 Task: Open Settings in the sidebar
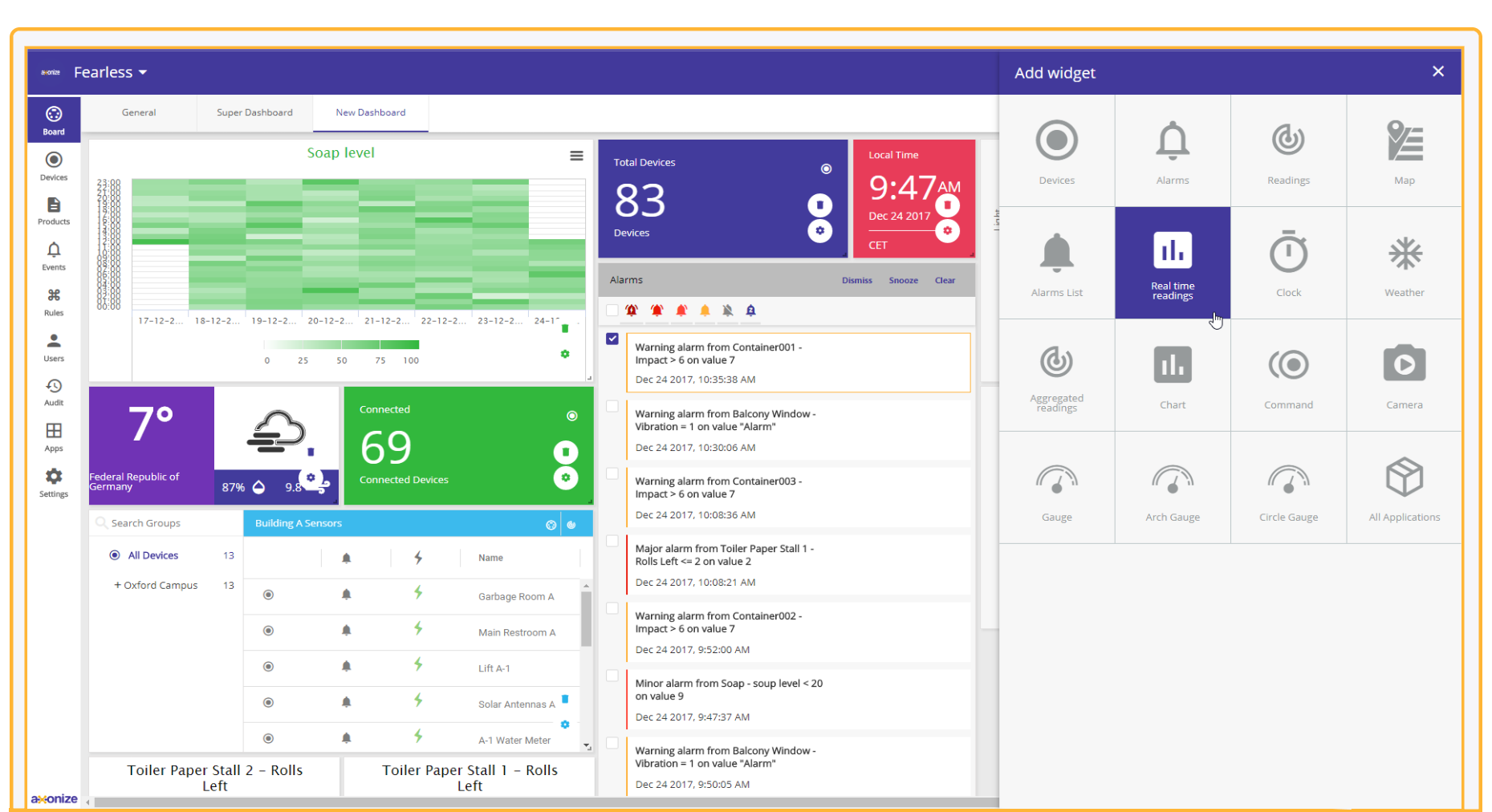(x=54, y=483)
